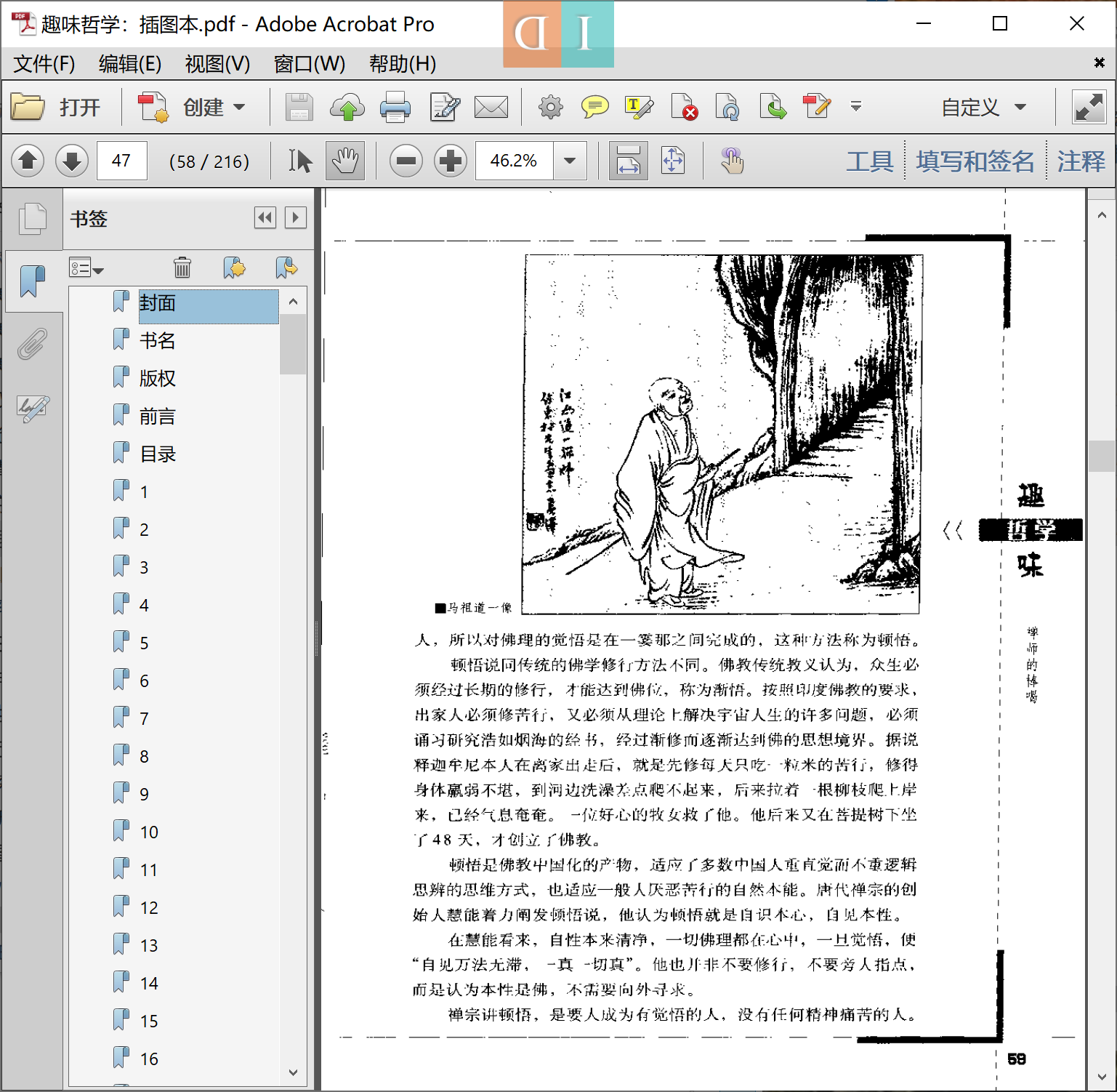Click the edit text and image icon
This screenshot has height=1092, width=1117.
coord(817,108)
